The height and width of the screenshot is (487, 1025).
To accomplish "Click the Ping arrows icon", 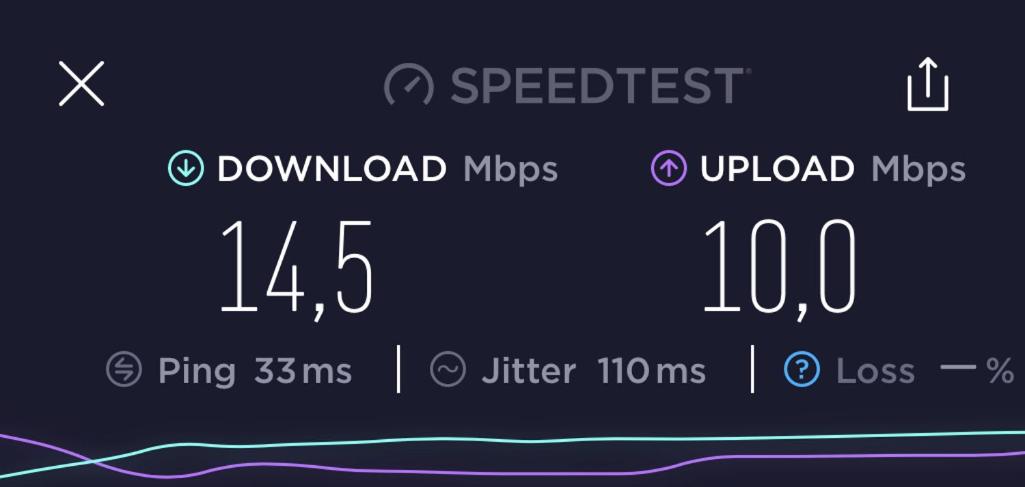I will point(124,370).
